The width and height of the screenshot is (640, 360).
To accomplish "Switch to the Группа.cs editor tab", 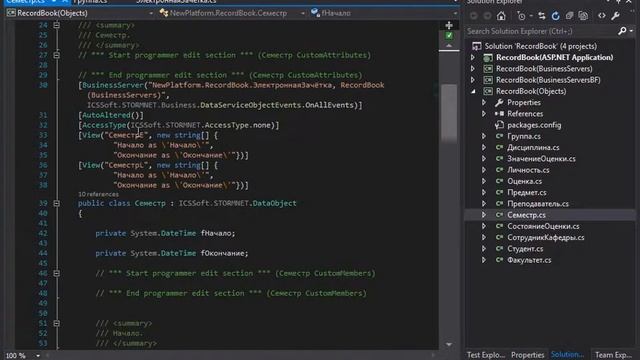I will point(90,2).
